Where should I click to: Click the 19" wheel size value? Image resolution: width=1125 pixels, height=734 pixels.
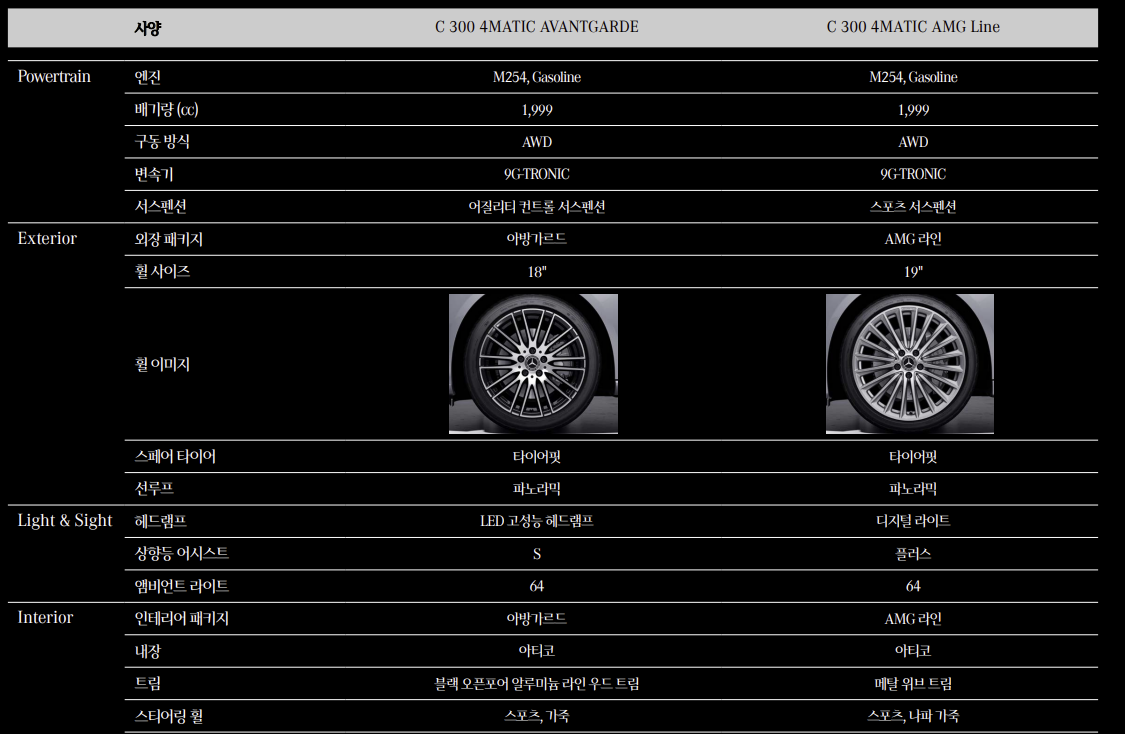[x=913, y=272]
